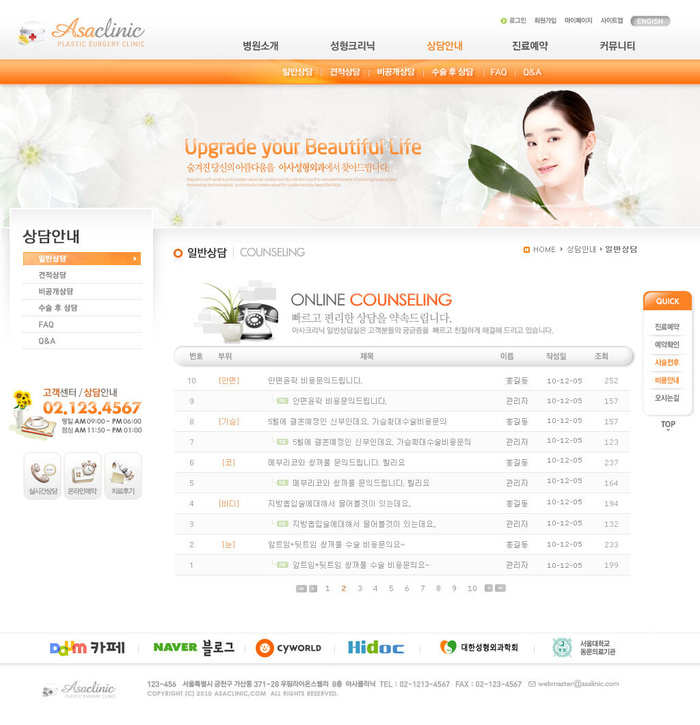Click 진료예약 in the Quick panel
The height and width of the screenshot is (725, 700).
[x=667, y=327]
